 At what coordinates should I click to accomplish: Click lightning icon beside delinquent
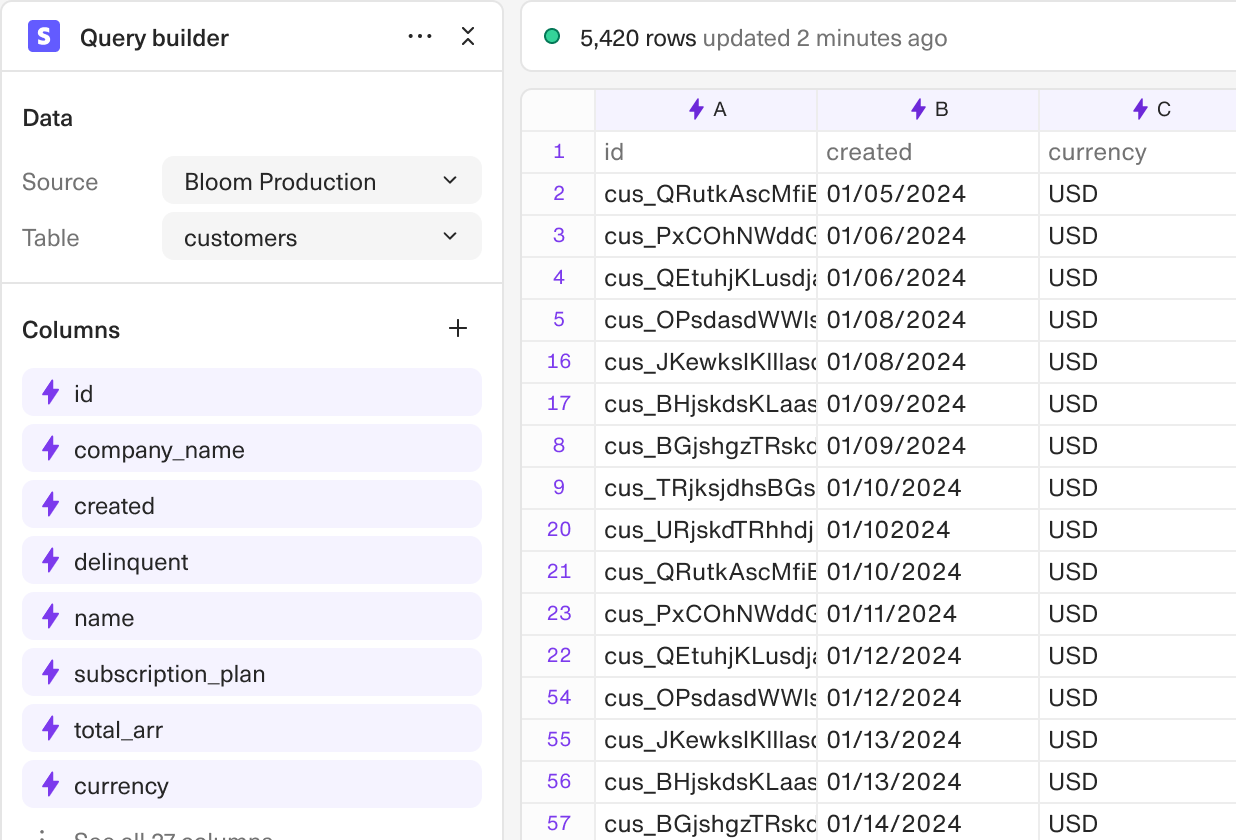(x=51, y=561)
